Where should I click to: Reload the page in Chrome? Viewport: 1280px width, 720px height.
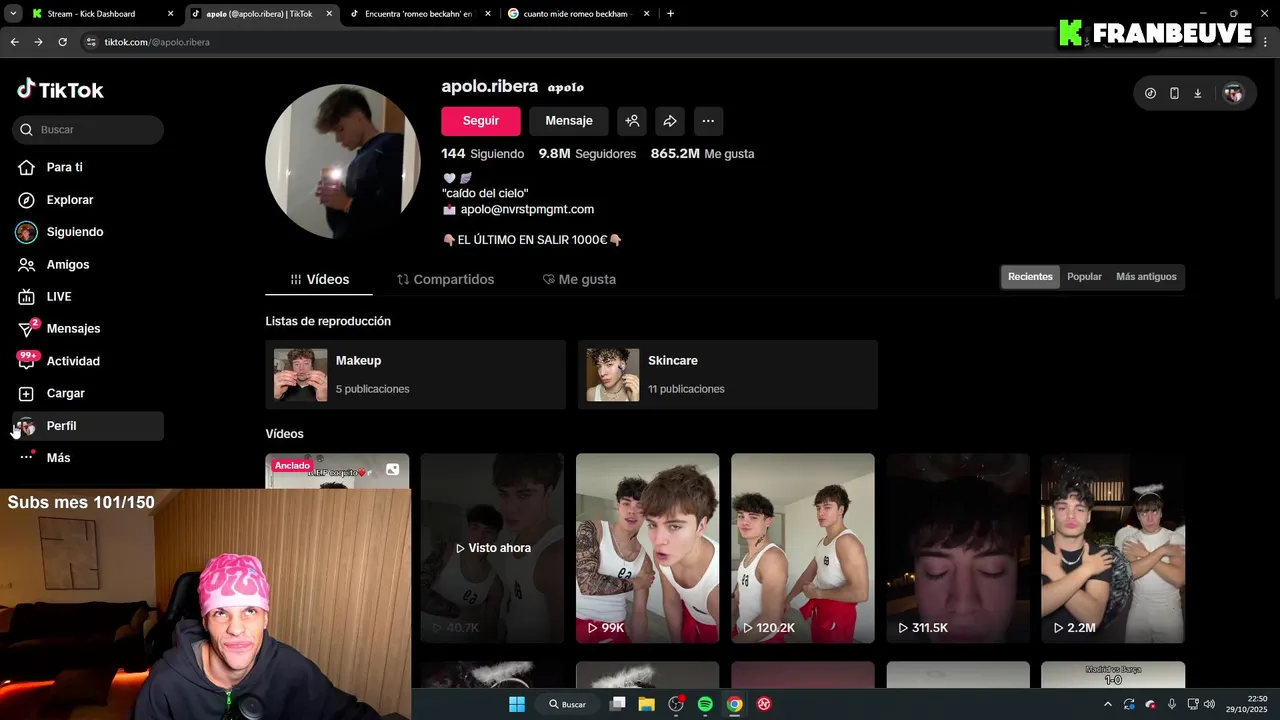pos(62,42)
